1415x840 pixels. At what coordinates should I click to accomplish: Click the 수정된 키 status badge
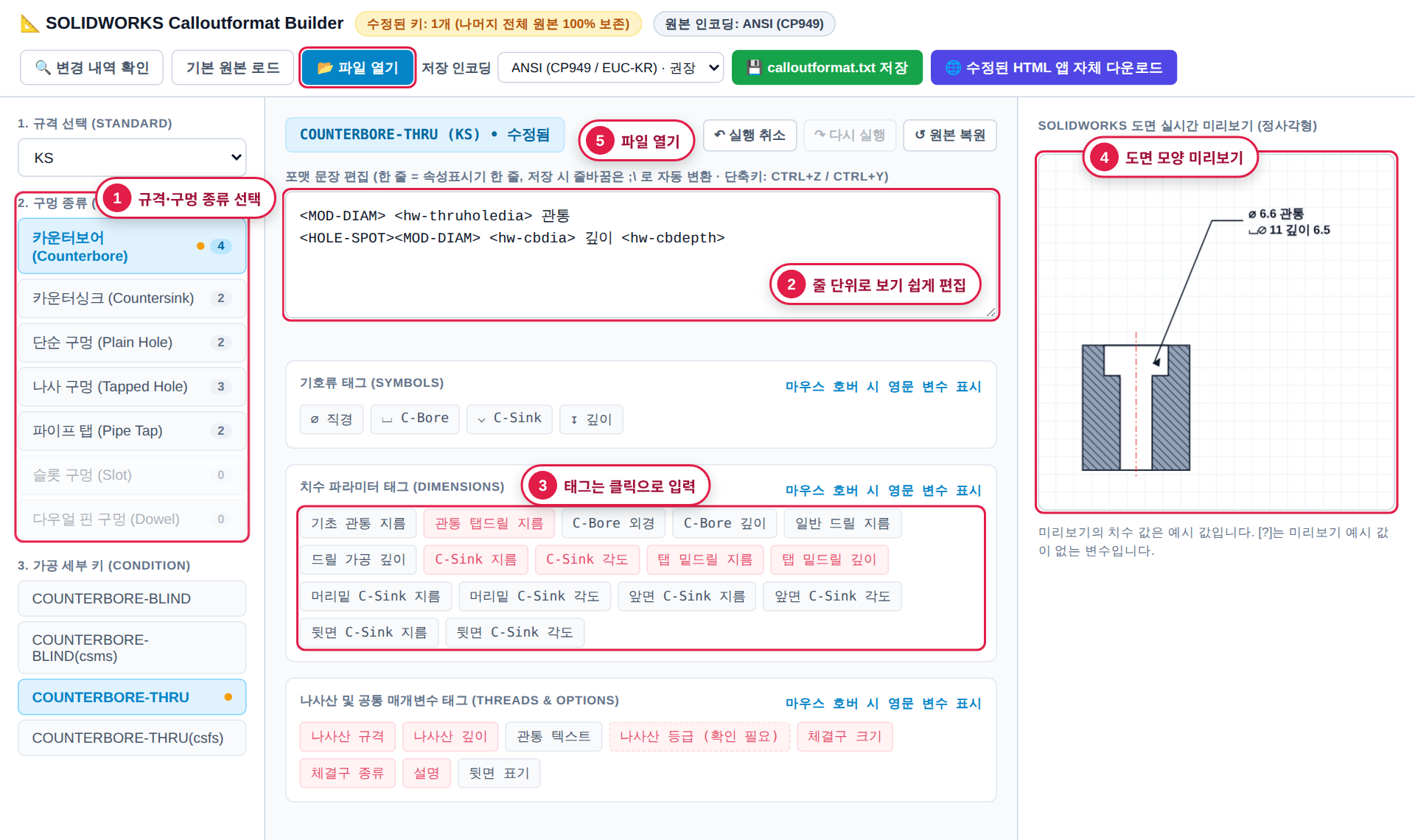pos(498,24)
